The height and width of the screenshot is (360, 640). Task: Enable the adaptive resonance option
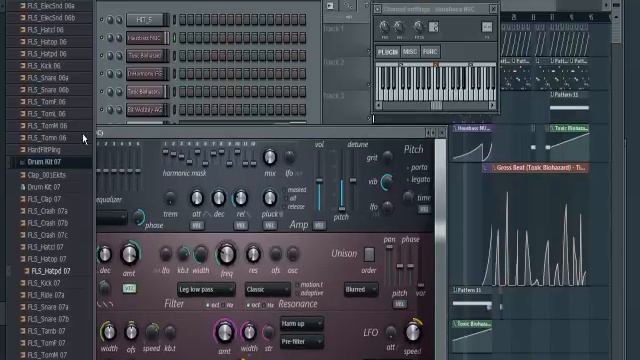[309, 293]
